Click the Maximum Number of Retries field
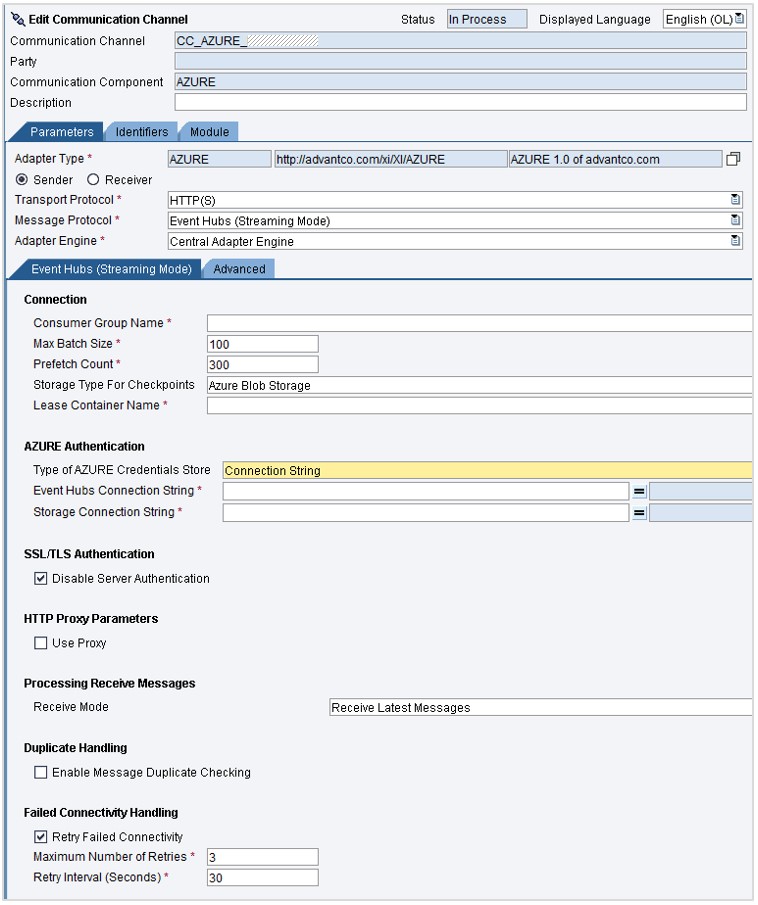Screen dimensions: 758x905 coord(263,857)
